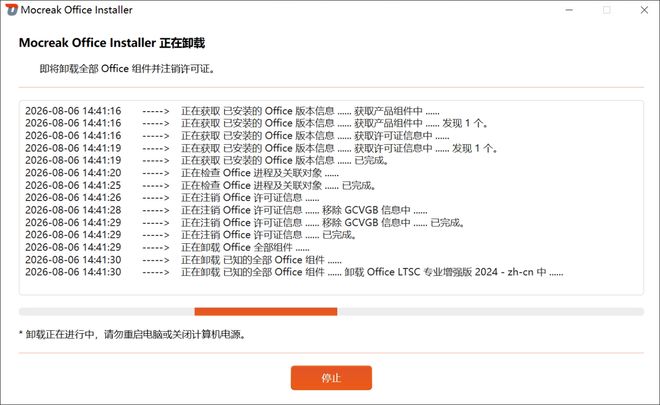This screenshot has height=405, width=660.
Task: Select the 14:41:16 log line ending 获取产品组件中 ......
Action: [232, 111]
